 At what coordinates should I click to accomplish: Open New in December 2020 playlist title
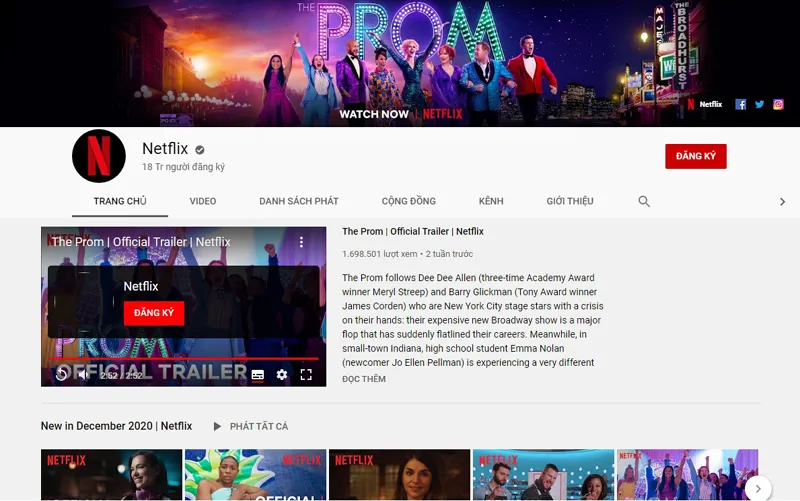tap(116, 426)
